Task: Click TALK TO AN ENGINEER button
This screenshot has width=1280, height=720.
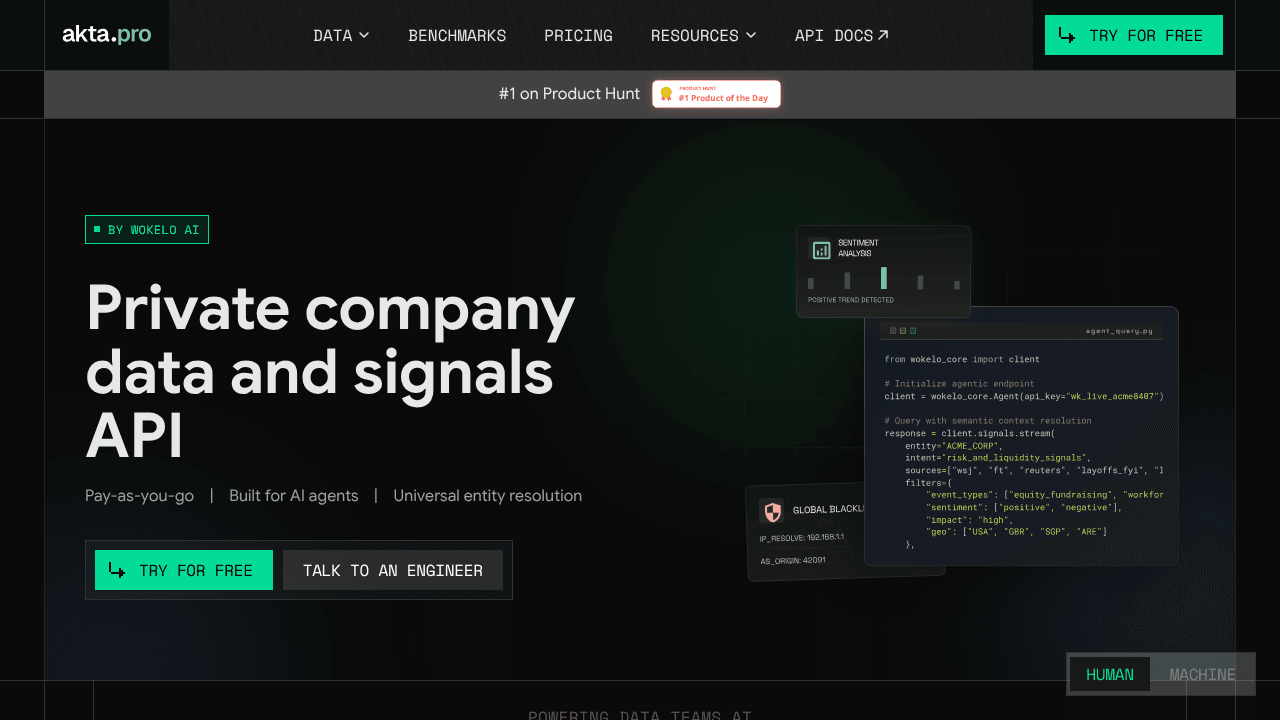Action: point(393,570)
